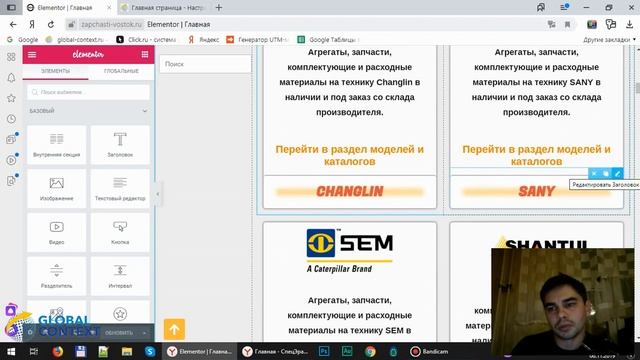Click the ОБНОВИТЬ update button

click(119, 333)
